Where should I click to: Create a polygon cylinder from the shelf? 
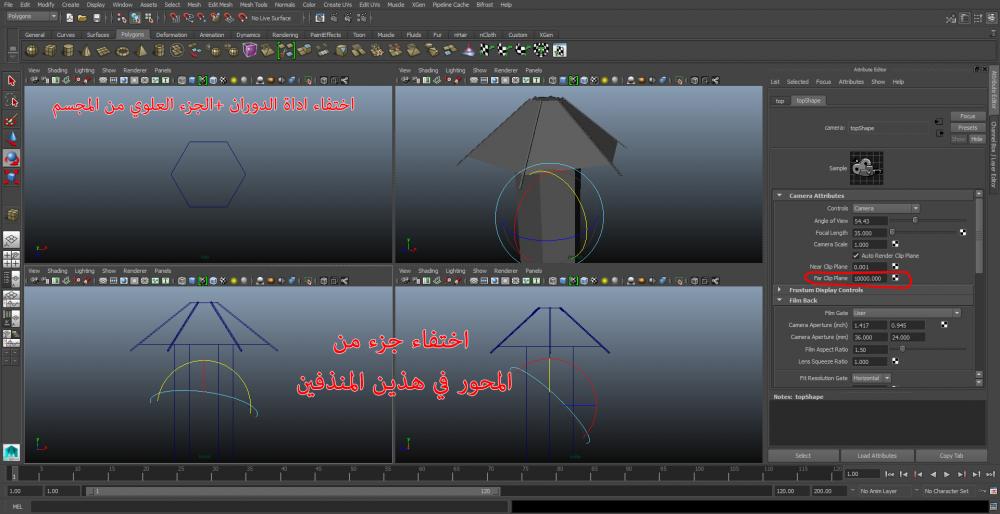[x=68, y=50]
